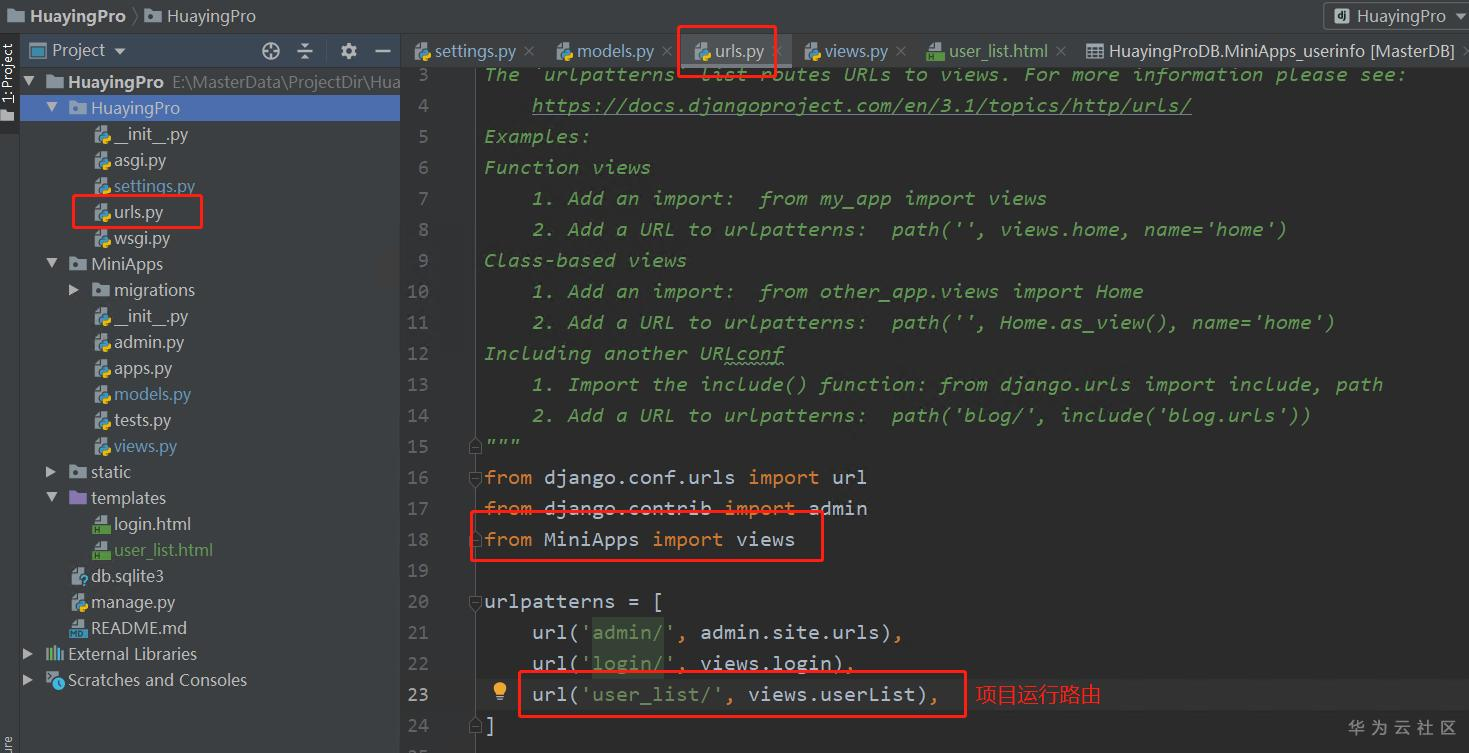
Task: Switch to settings.py editor tab
Action: pos(475,51)
